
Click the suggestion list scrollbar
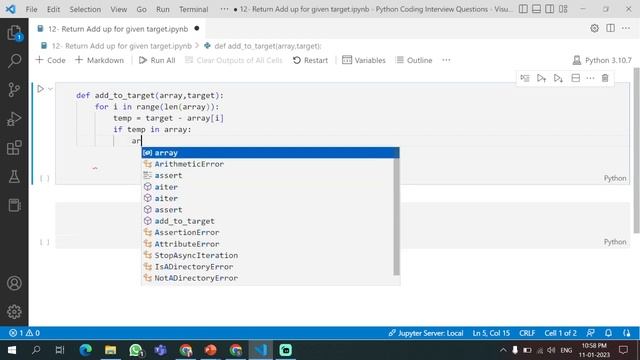(396, 216)
